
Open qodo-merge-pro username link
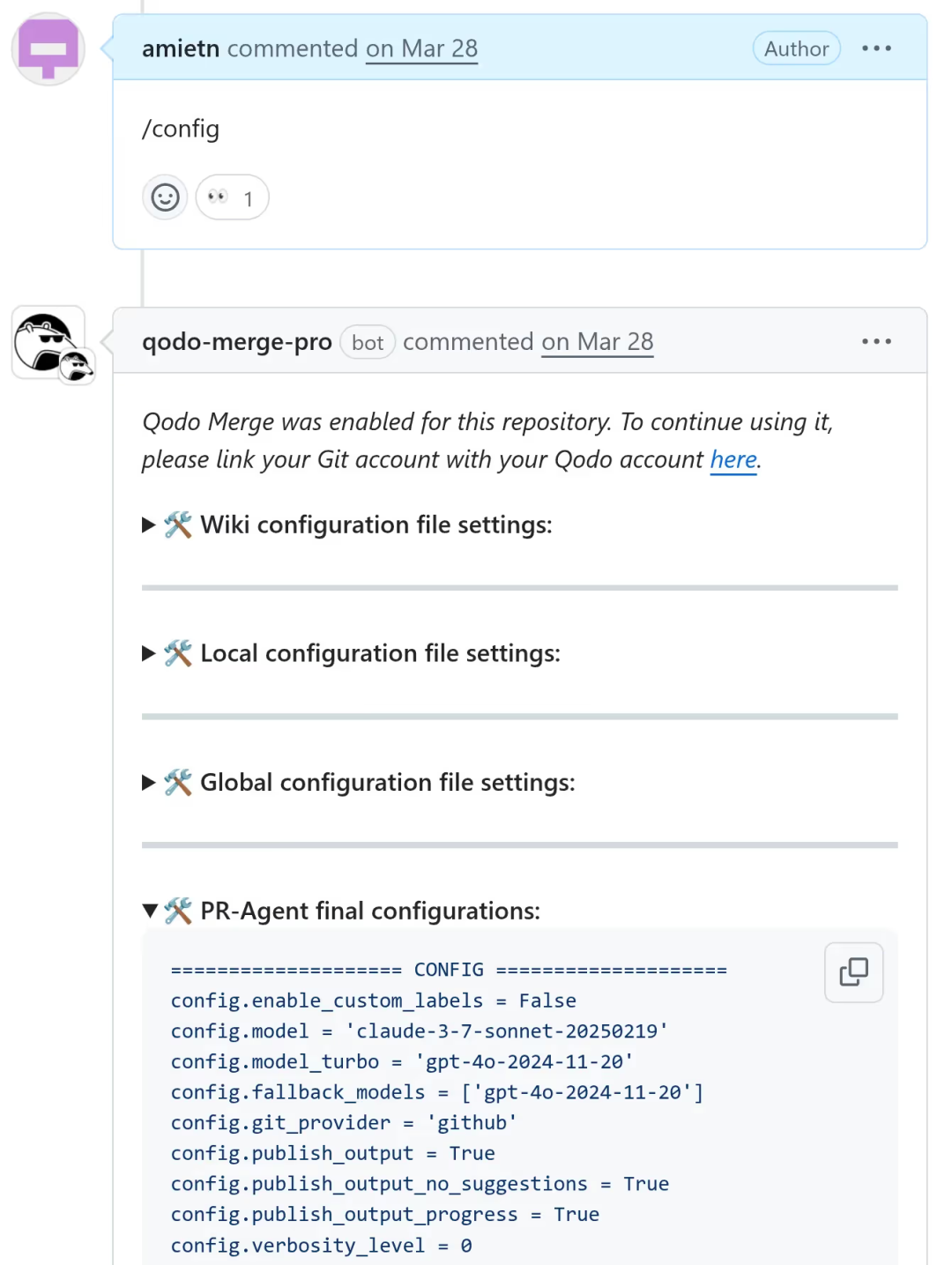click(x=237, y=342)
